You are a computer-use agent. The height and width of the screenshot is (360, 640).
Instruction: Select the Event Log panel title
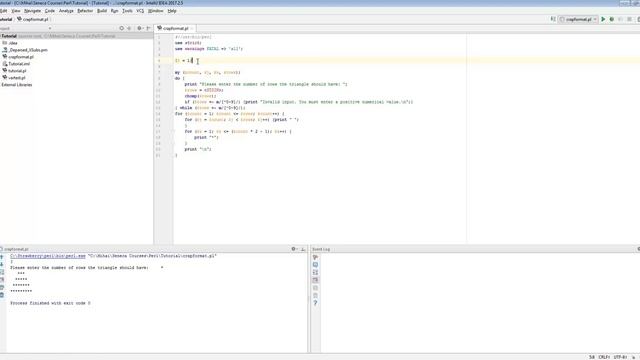321,249
